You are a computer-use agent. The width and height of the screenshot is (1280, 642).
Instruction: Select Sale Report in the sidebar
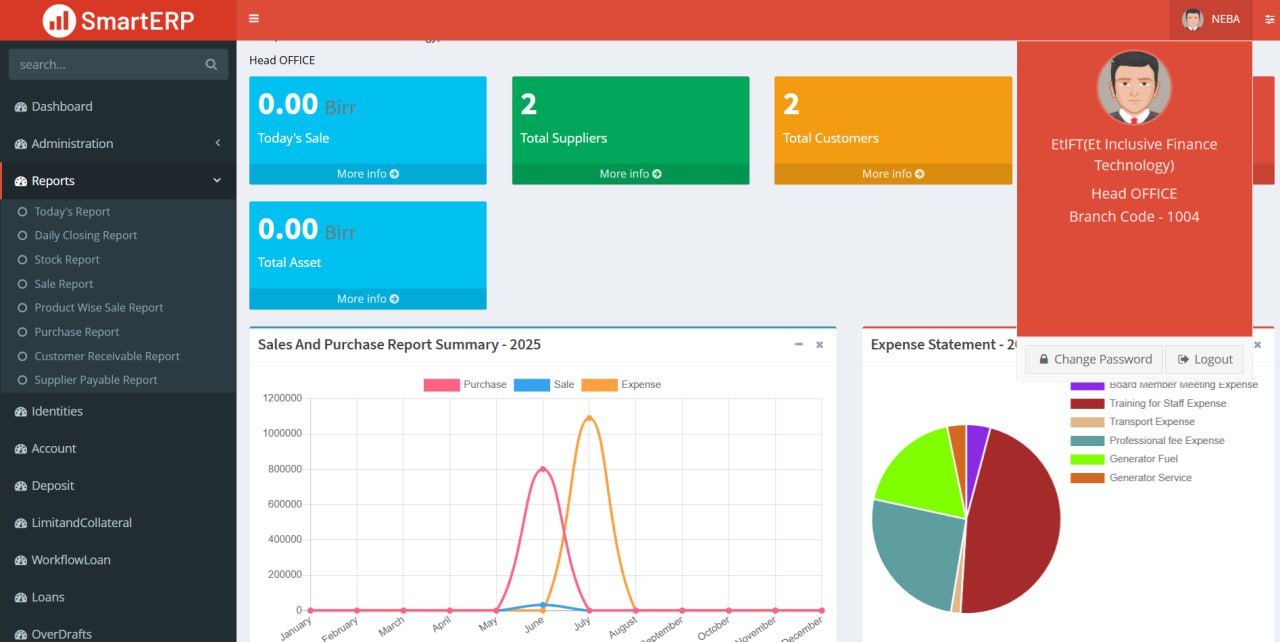[64, 284]
